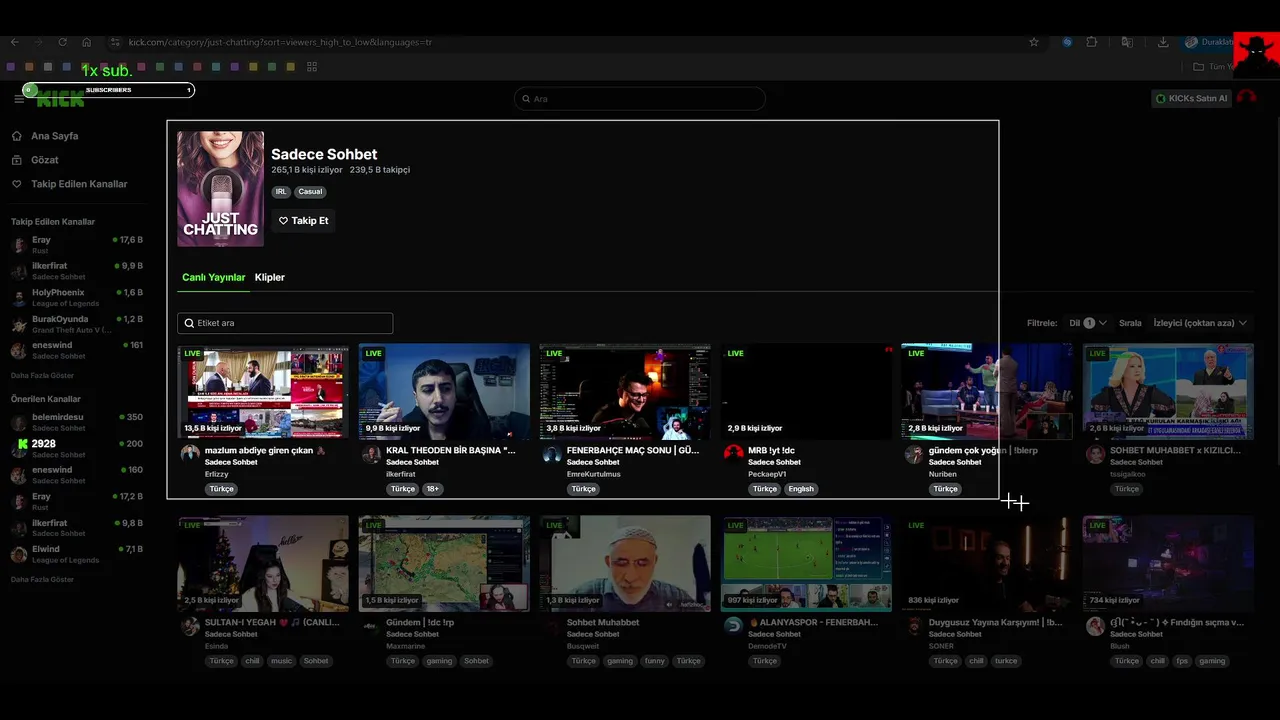
Task: Open HolyPhoenix channel in sidebar
Action: (x=77, y=297)
